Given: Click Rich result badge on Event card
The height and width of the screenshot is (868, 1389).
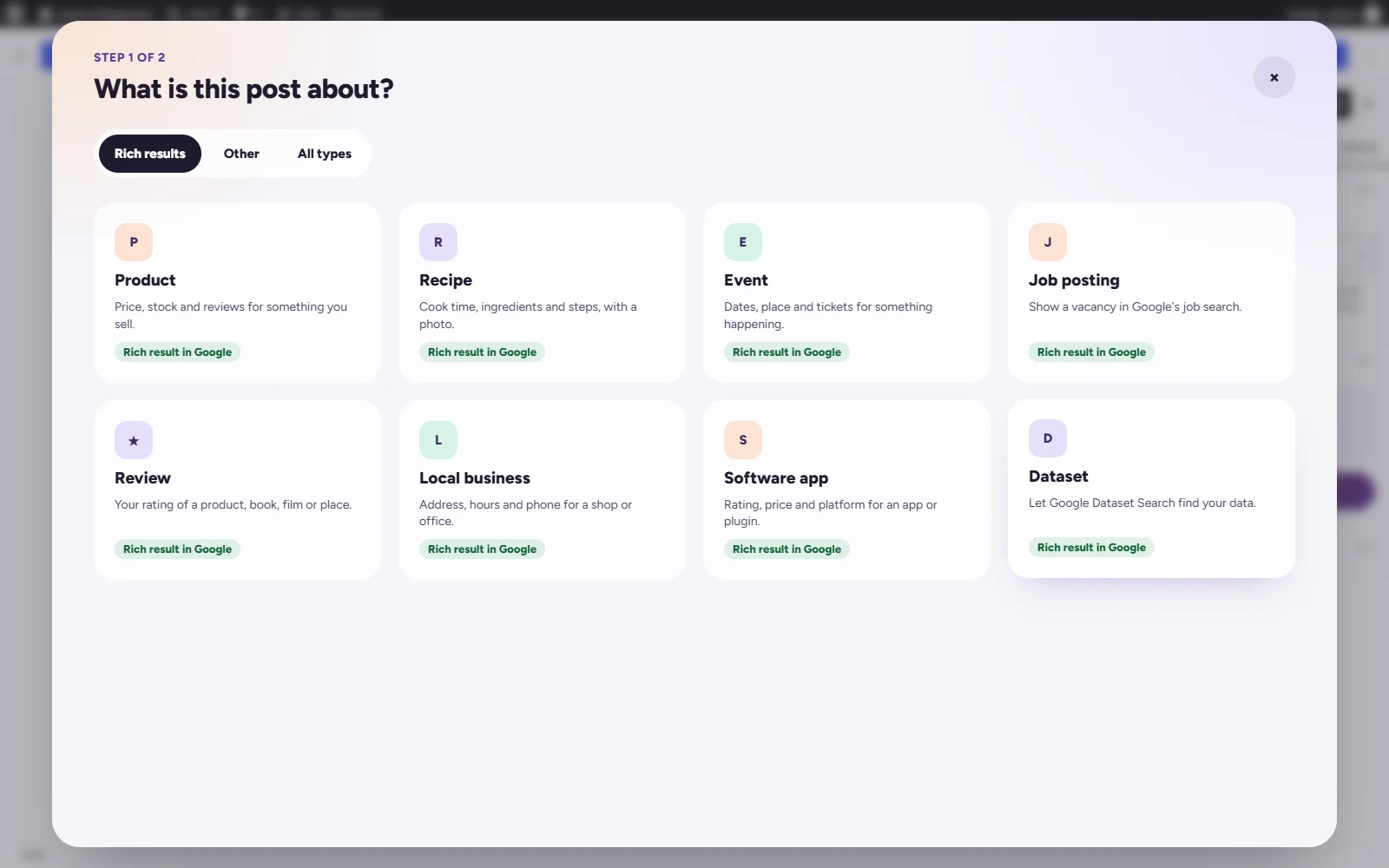Looking at the screenshot, I should [x=787, y=352].
